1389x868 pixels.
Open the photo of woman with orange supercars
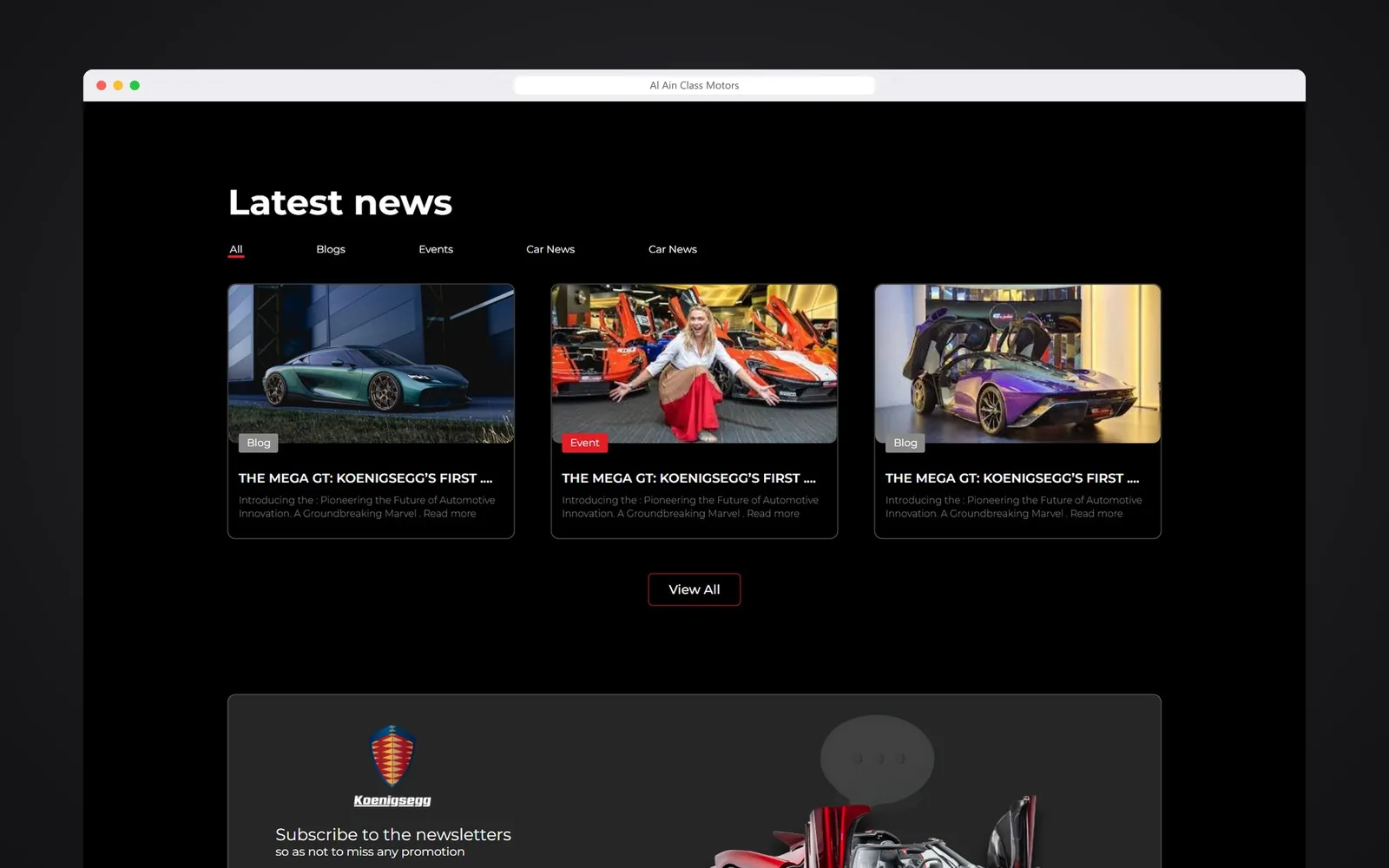pos(694,364)
